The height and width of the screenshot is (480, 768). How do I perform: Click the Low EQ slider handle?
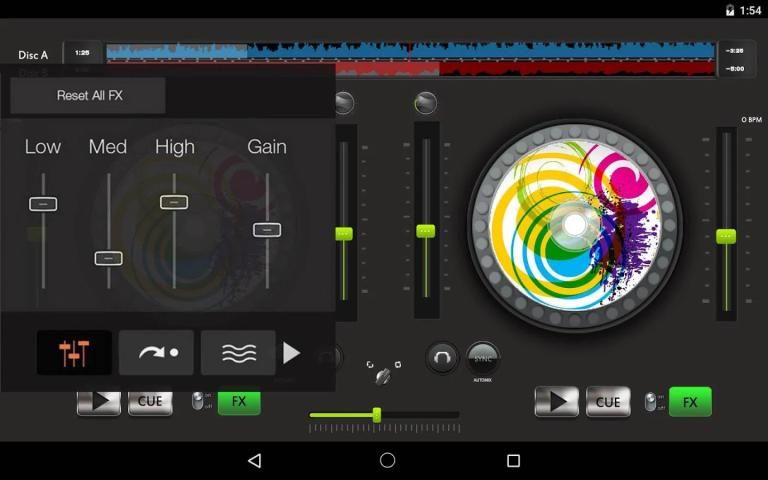43,204
